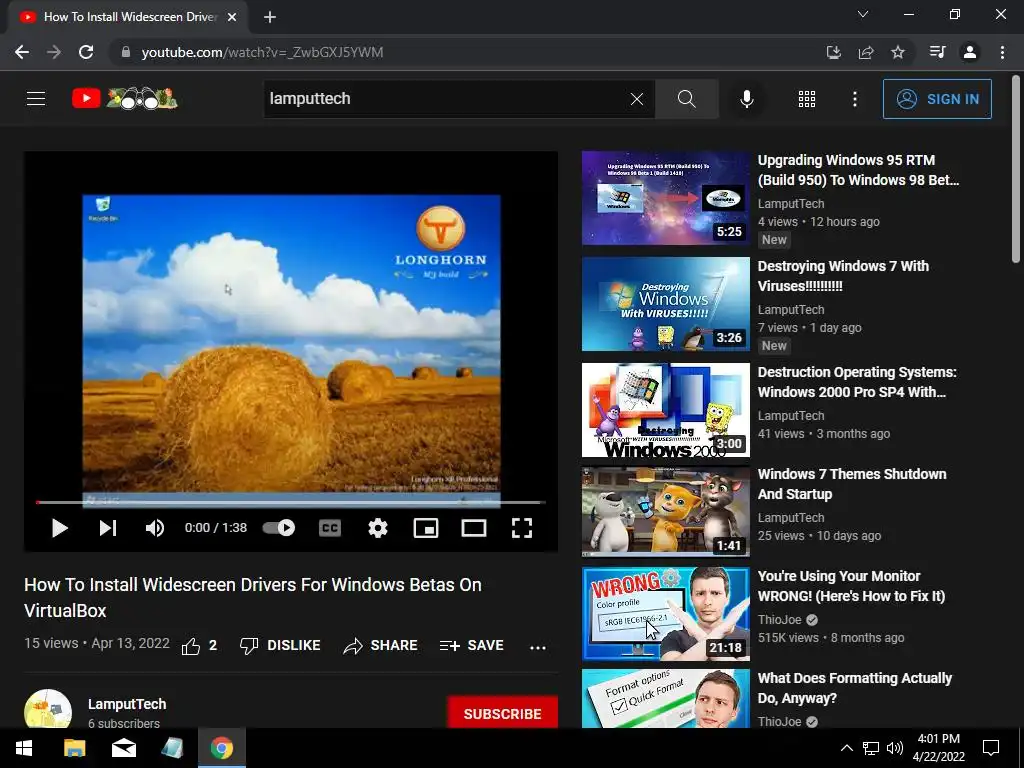Close the How To Install Widescreen tab
This screenshot has width=1024, height=768.
click(232, 17)
